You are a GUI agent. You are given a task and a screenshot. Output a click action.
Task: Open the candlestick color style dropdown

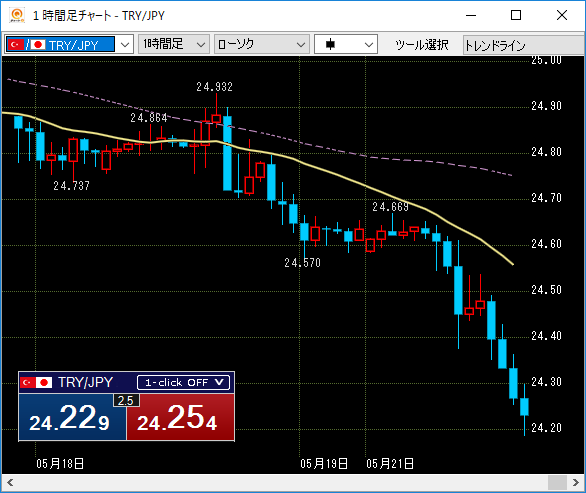346,44
